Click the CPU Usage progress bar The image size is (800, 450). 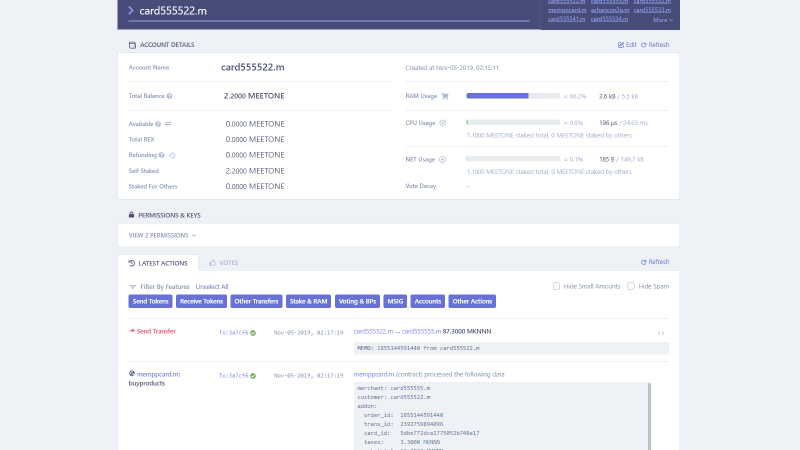click(x=513, y=122)
